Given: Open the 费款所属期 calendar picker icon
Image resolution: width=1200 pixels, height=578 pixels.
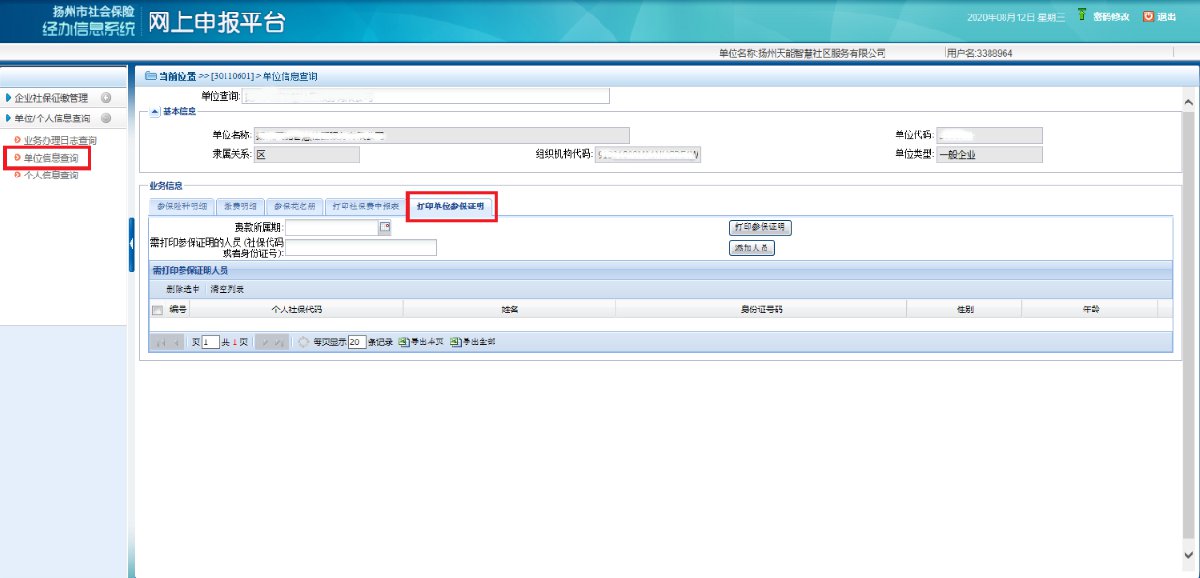Looking at the screenshot, I should pos(384,228).
